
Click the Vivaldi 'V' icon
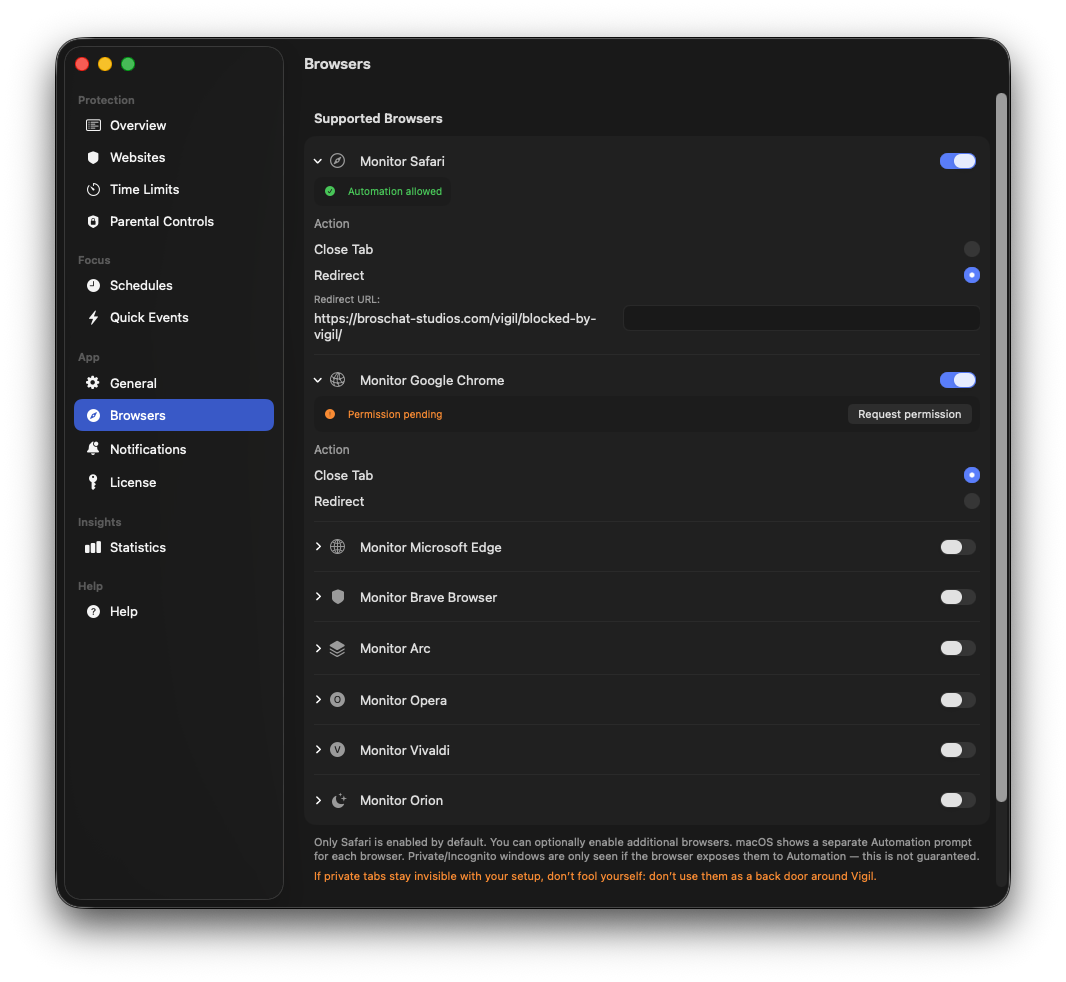coord(337,749)
